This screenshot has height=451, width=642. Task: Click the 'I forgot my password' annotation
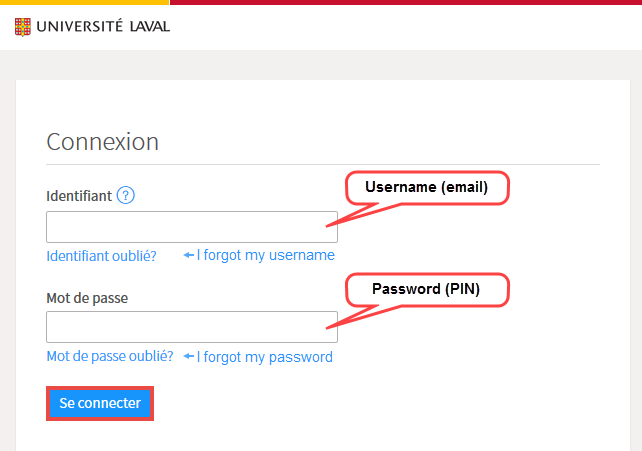[264, 357]
